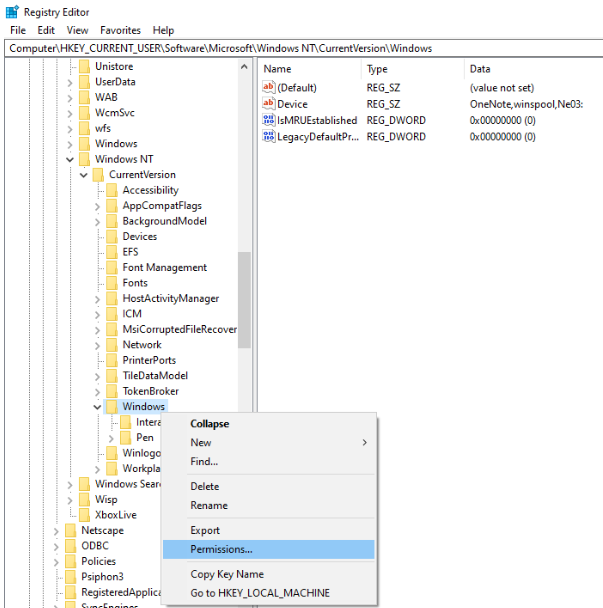Image resolution: width=603 pixels, height=608 pixels.
Task: Click the registry path address bar
Action: coord(300,48)
